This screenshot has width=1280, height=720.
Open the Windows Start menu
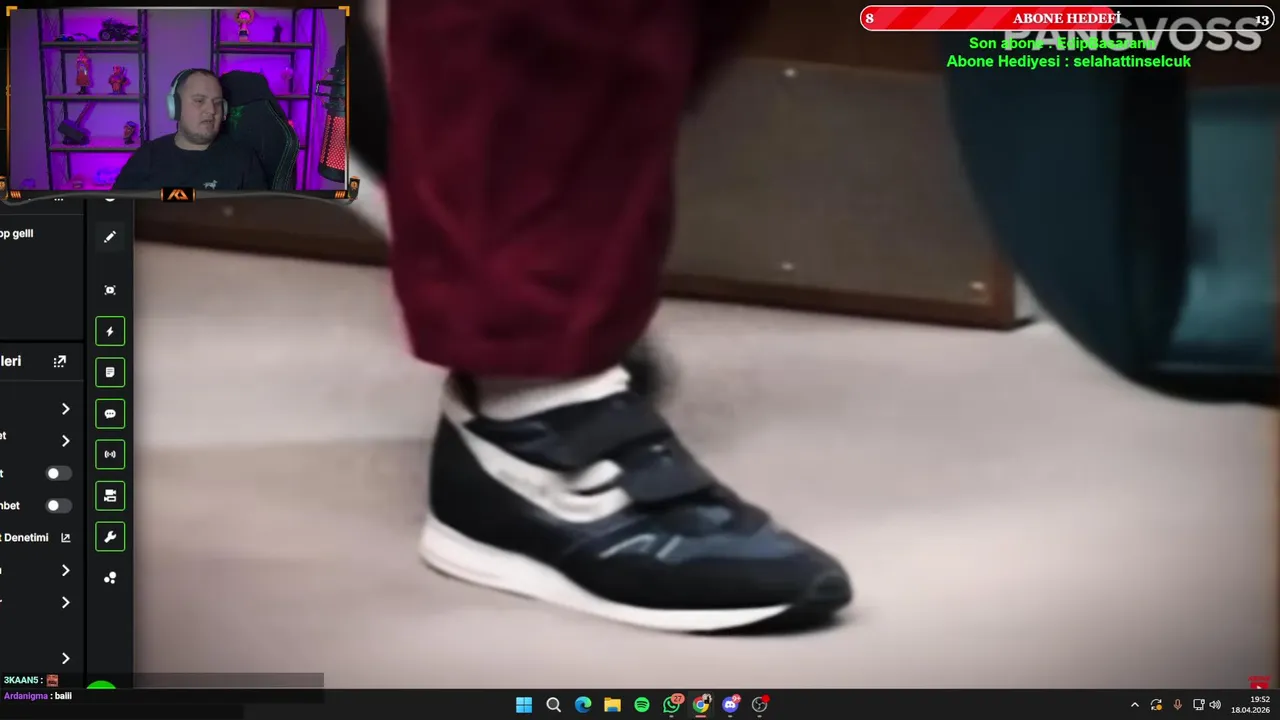coord(524,705)
